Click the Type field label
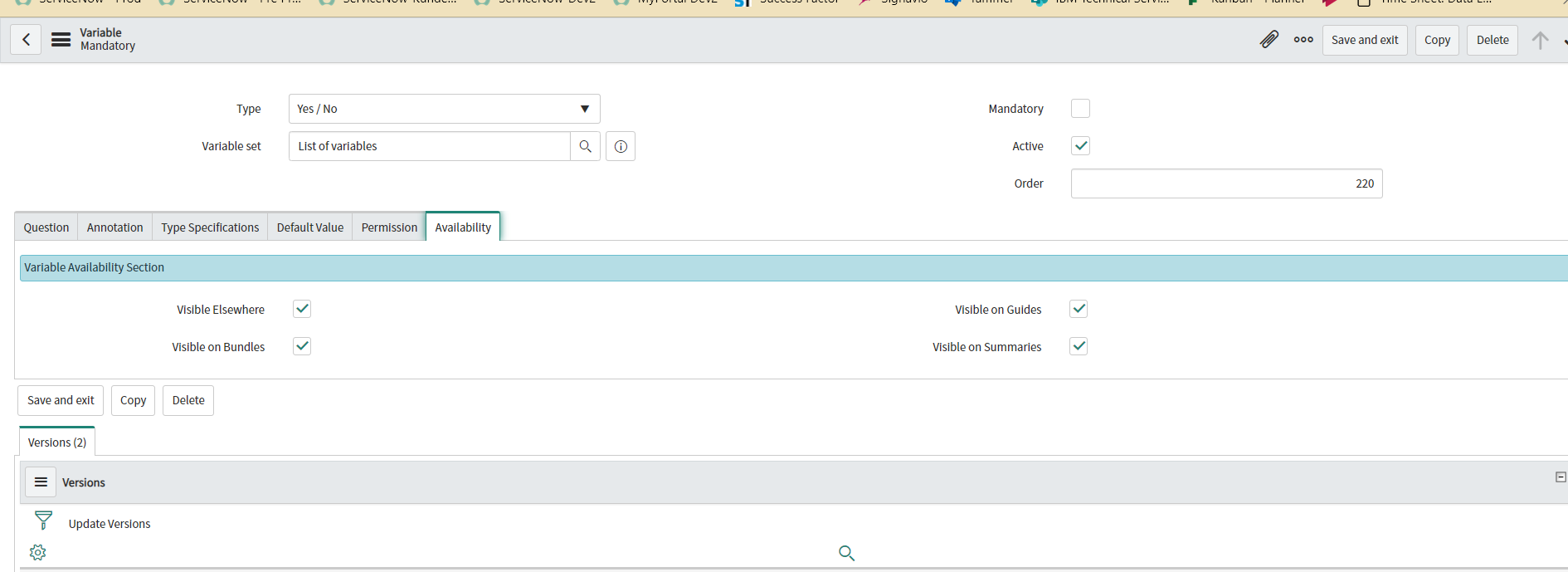This screenshot has height=572, width=1568. 248,109
